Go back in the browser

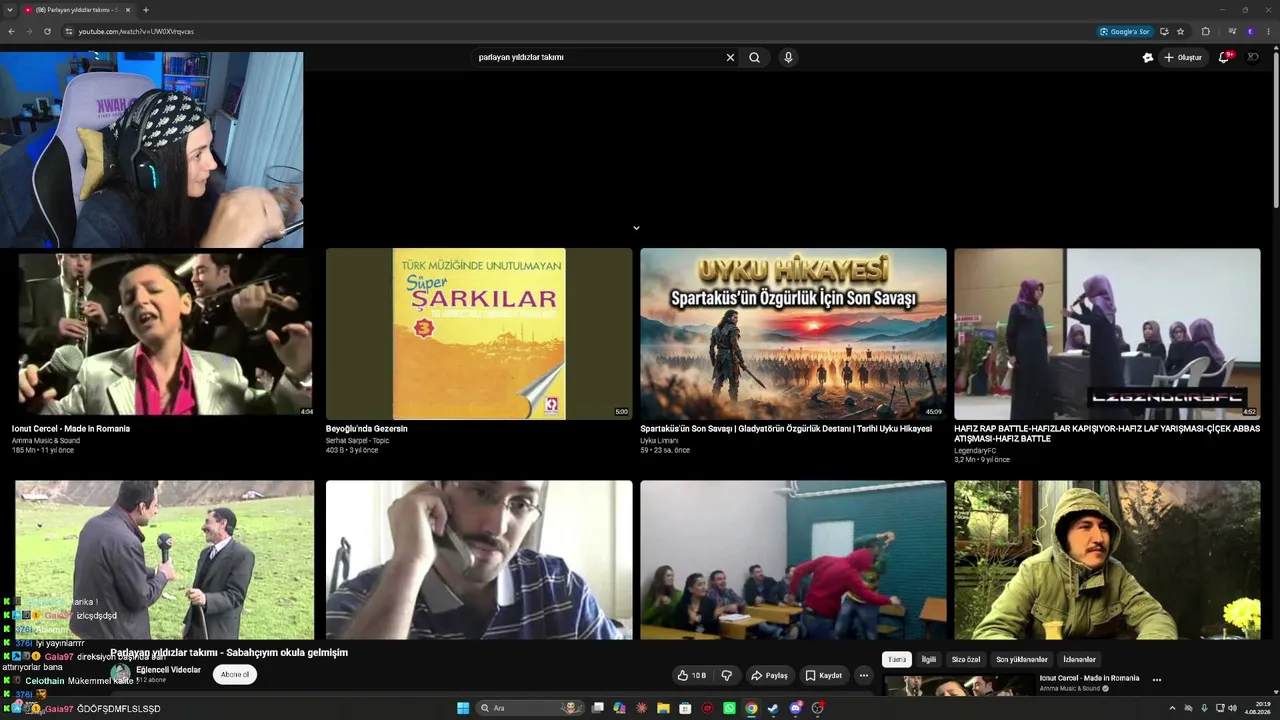point(11,31)
